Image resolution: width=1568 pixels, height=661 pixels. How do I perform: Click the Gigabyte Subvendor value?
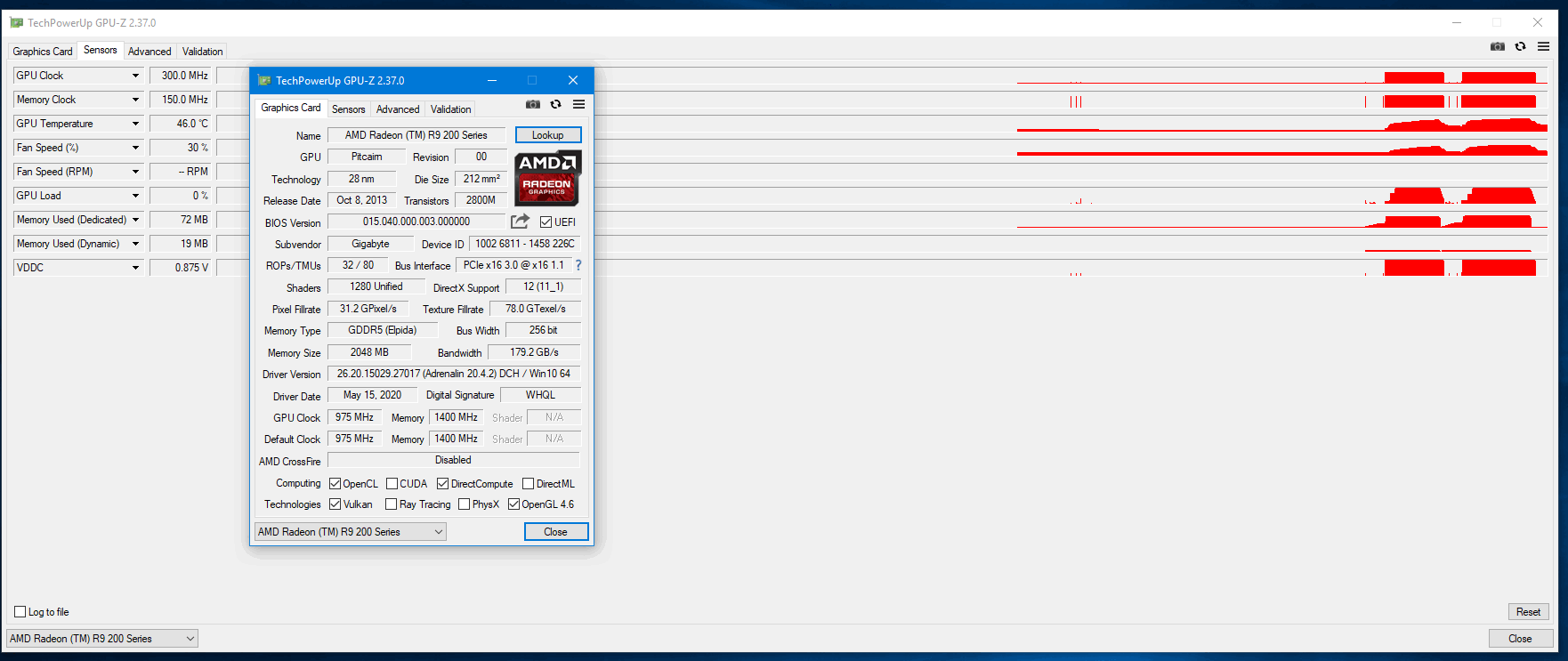pos(371,244)
